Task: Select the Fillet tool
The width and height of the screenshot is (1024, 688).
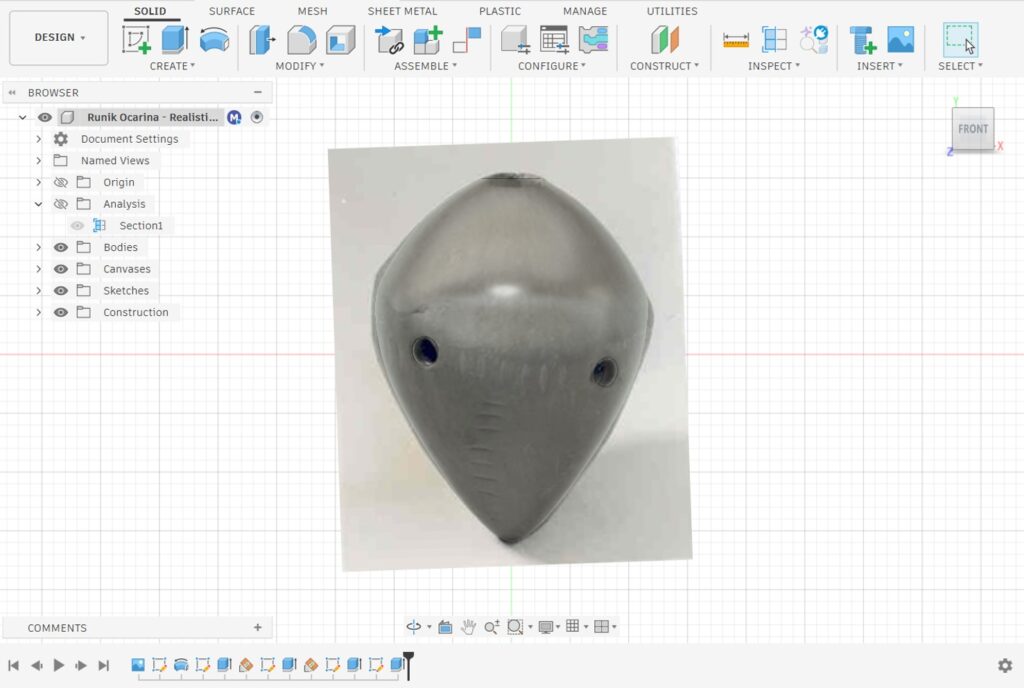Action: click(301, 40)
